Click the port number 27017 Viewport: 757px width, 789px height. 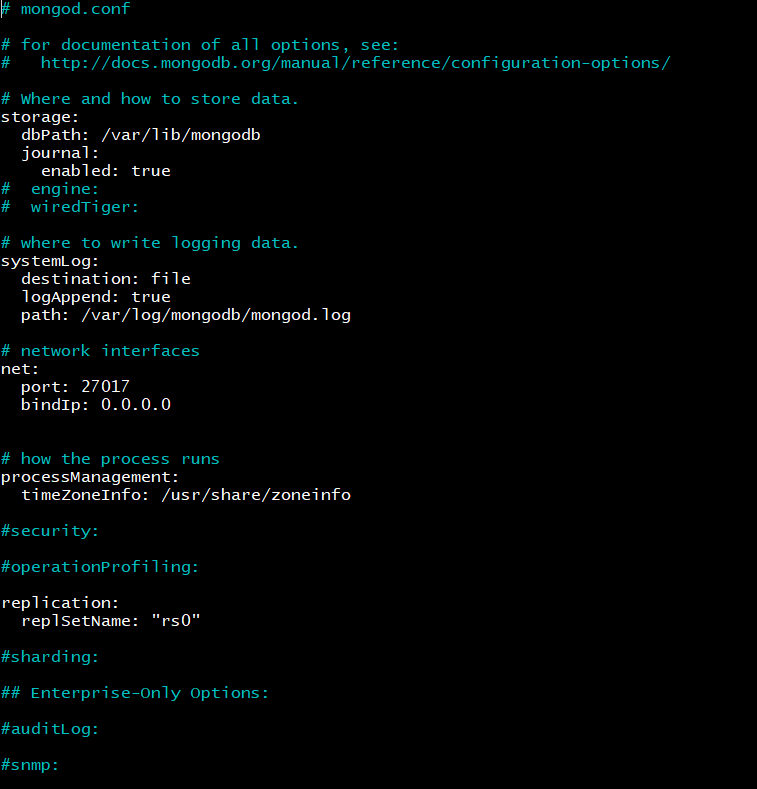[105, 387]
